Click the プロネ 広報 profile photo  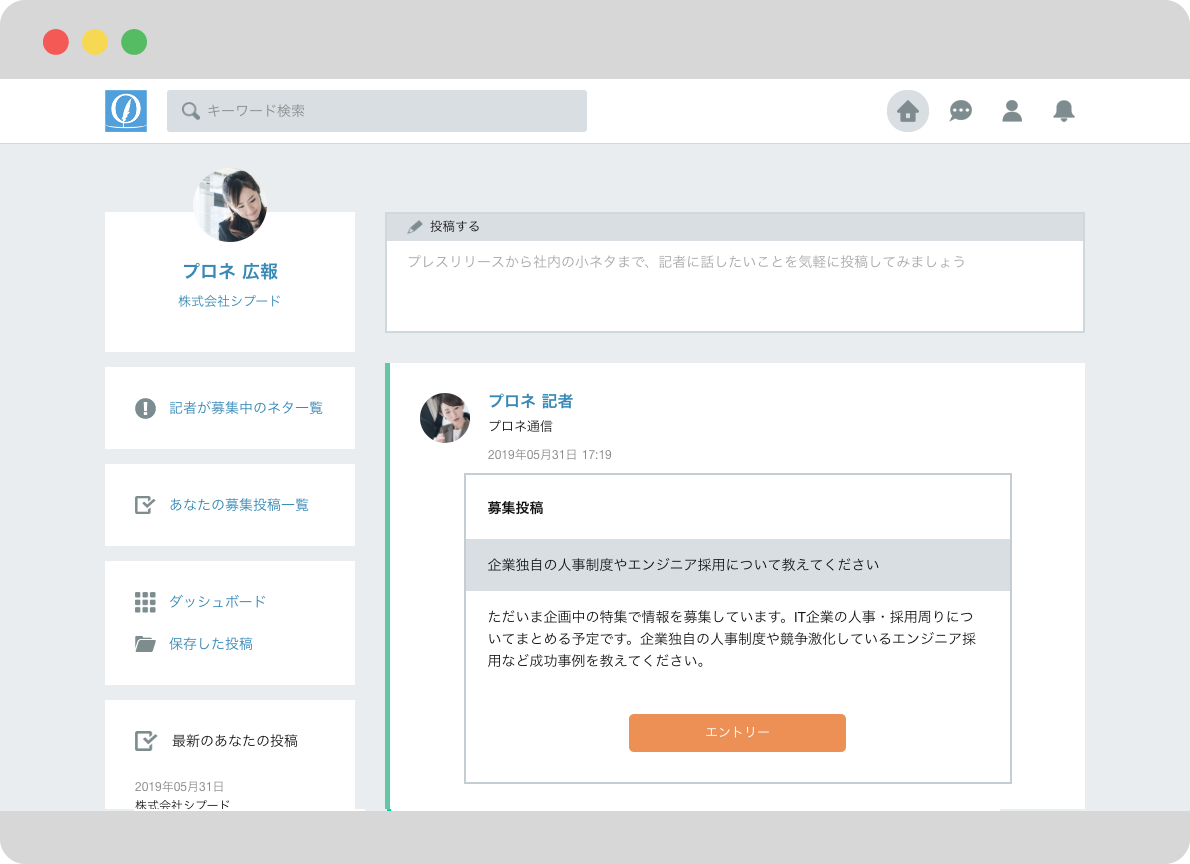click(230, 205)
